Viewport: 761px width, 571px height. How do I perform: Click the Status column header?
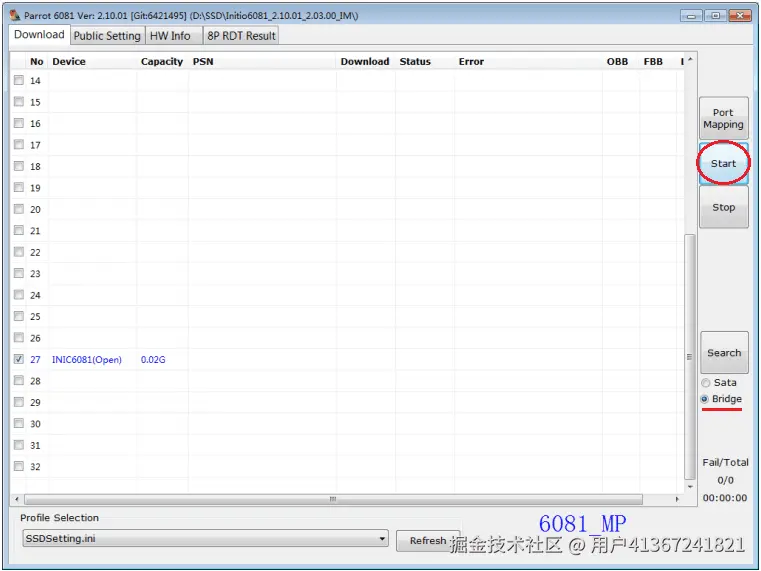pyautogui.click(x=425, y=62)
